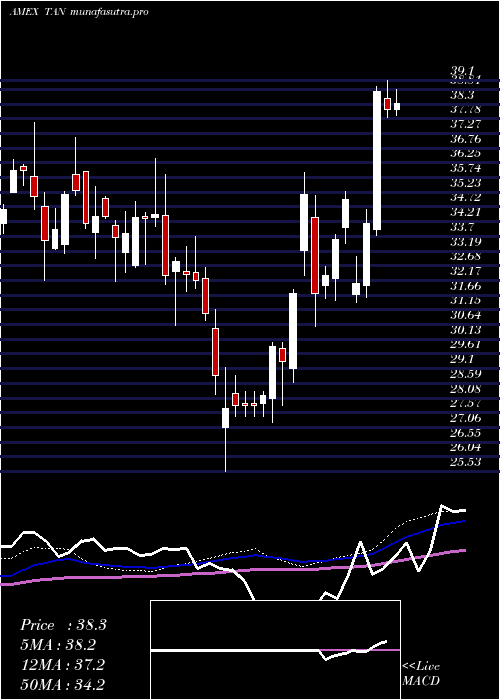Select the 33.19 axis label
Screen dimensions: 500x700
click(466, 242)
